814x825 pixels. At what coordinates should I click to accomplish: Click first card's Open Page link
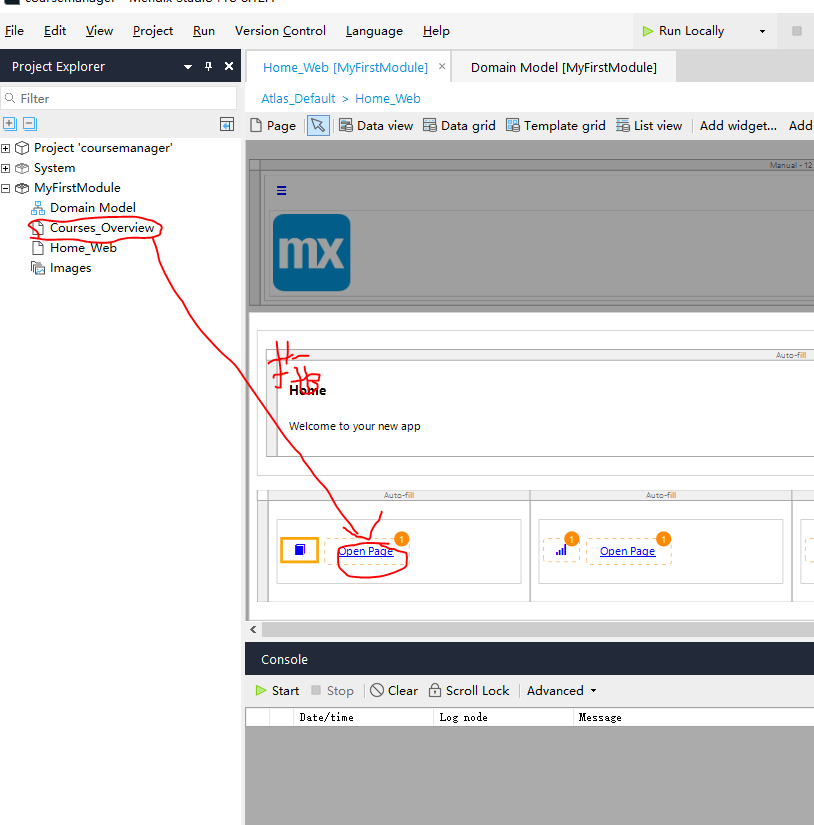pyautogui.click(x=366, y=551)
